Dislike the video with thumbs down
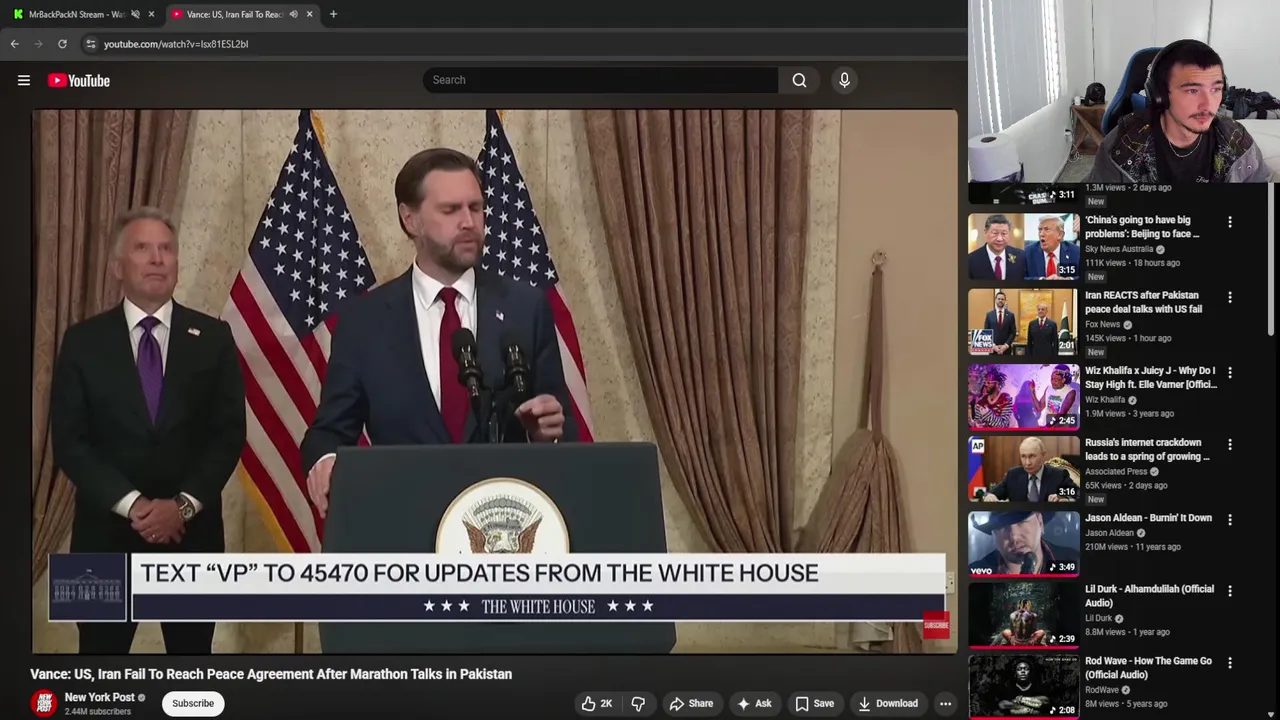The height and width of the screenshot is (720, 1280). click(638, 703)
